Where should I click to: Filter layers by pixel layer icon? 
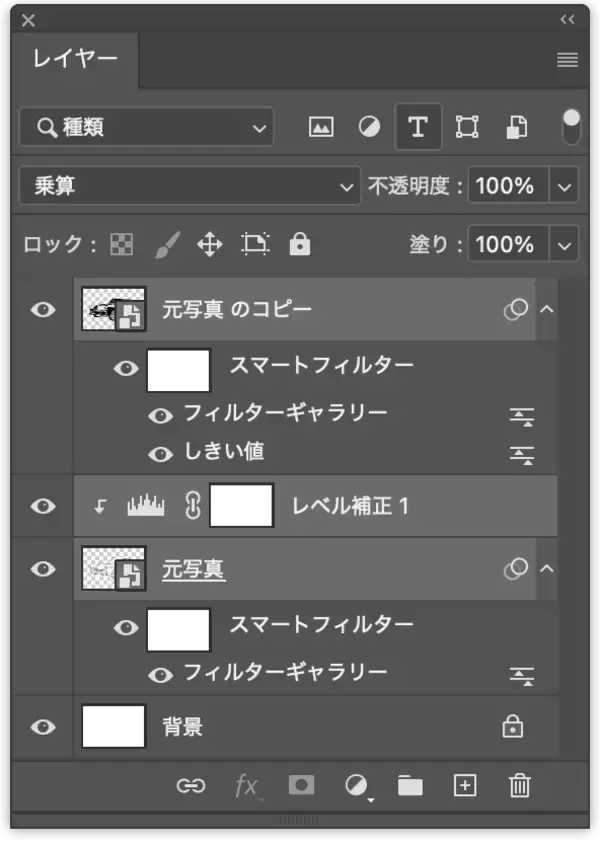[321, 127]
